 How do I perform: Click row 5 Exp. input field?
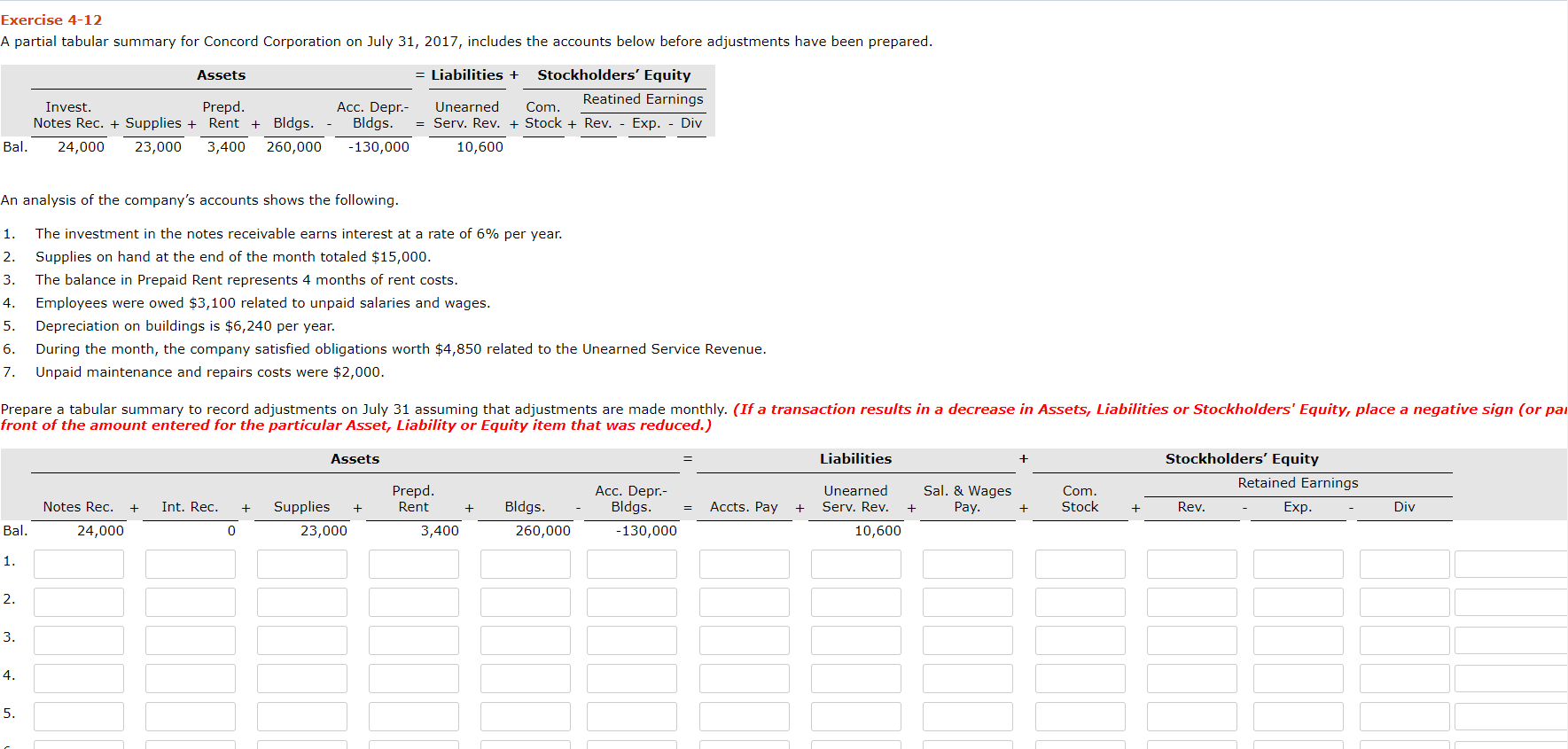tap(1299, 716)
